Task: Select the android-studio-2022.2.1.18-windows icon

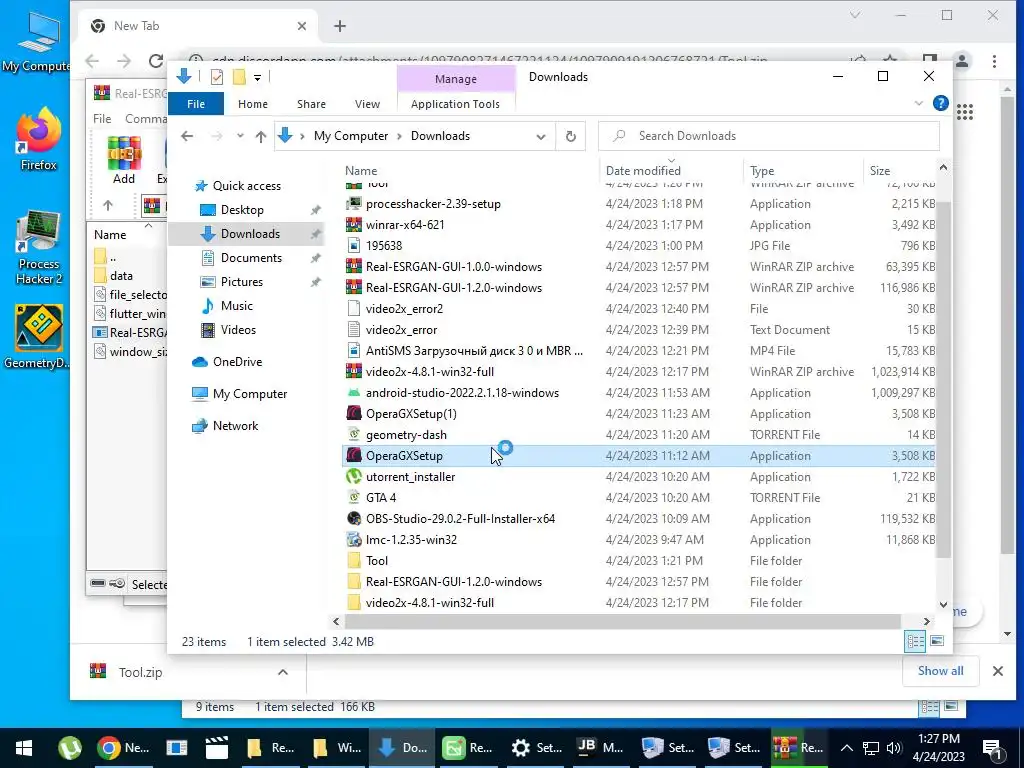Action: pyautogui.click(x=353, y=392)
